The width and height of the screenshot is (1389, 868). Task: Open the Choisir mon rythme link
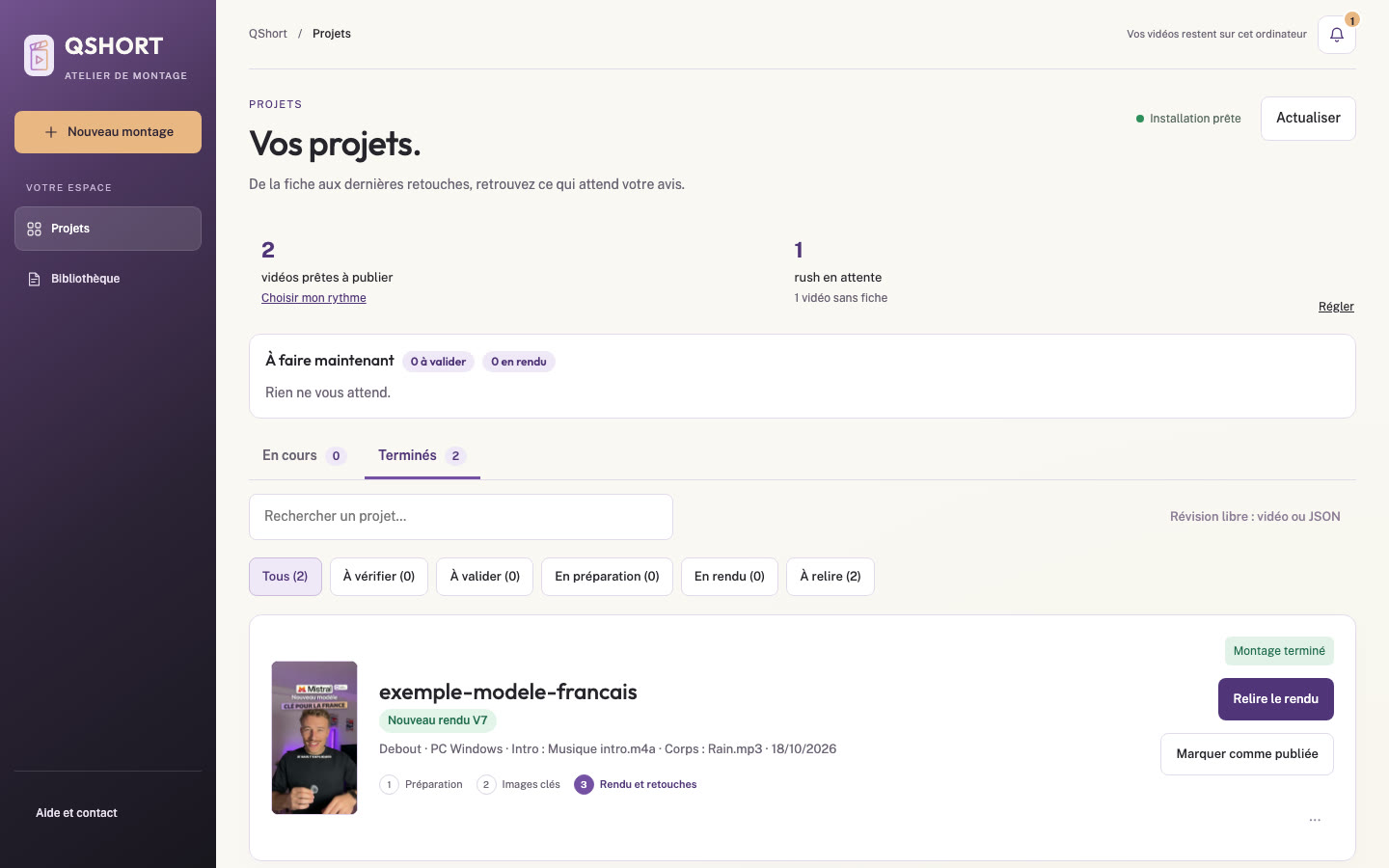313,298
